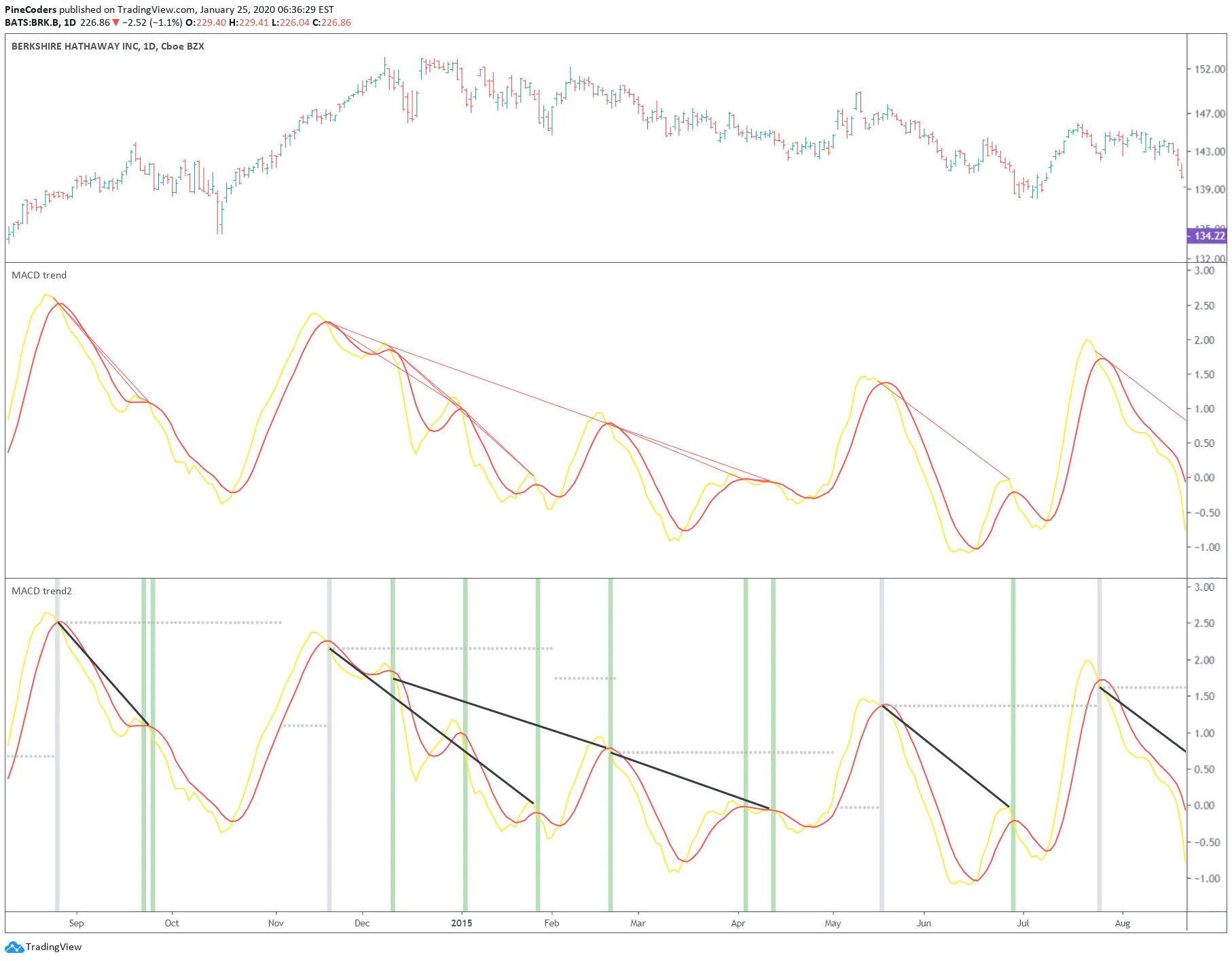The width and height of the screenshot is (1232, 961).
Task: Click the Dec label on time axis
Action: tap(362, 923)
